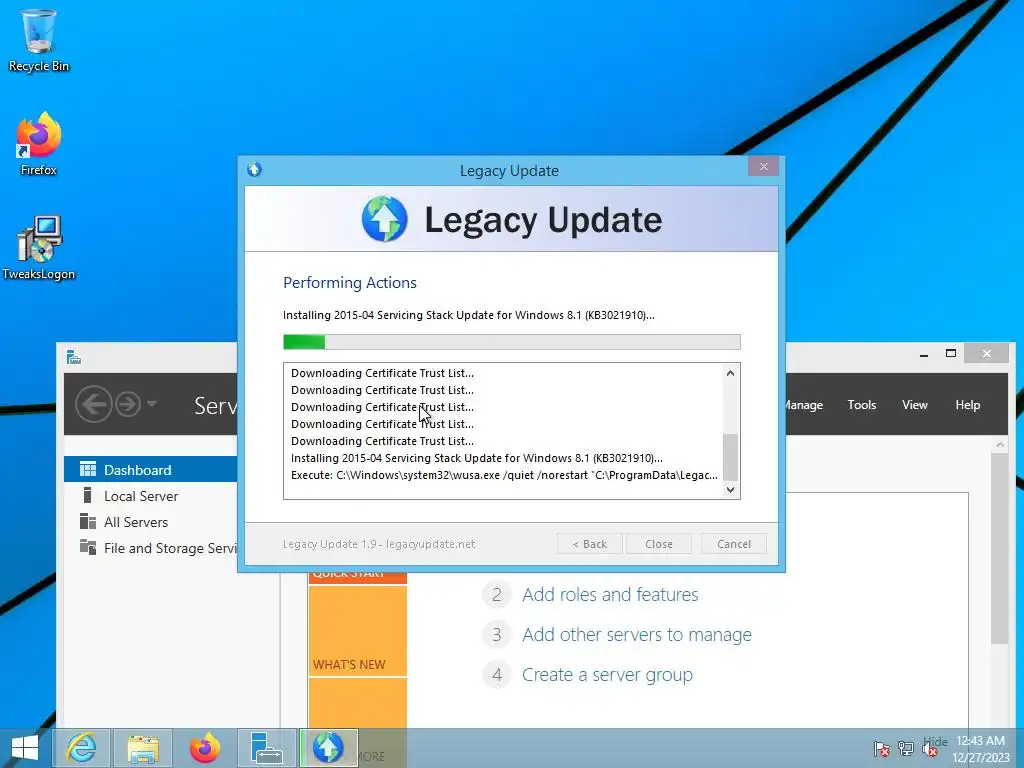Click the Server Manager forward arrow

[128, 404]
